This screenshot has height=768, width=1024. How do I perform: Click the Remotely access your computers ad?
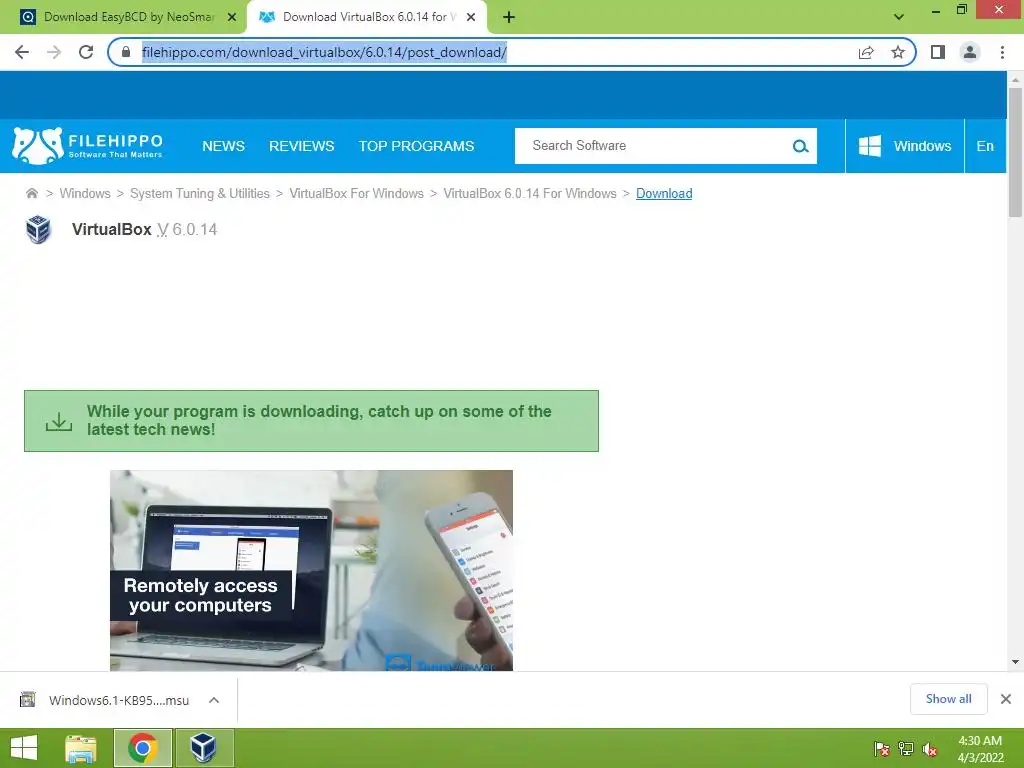pos(312,570)
